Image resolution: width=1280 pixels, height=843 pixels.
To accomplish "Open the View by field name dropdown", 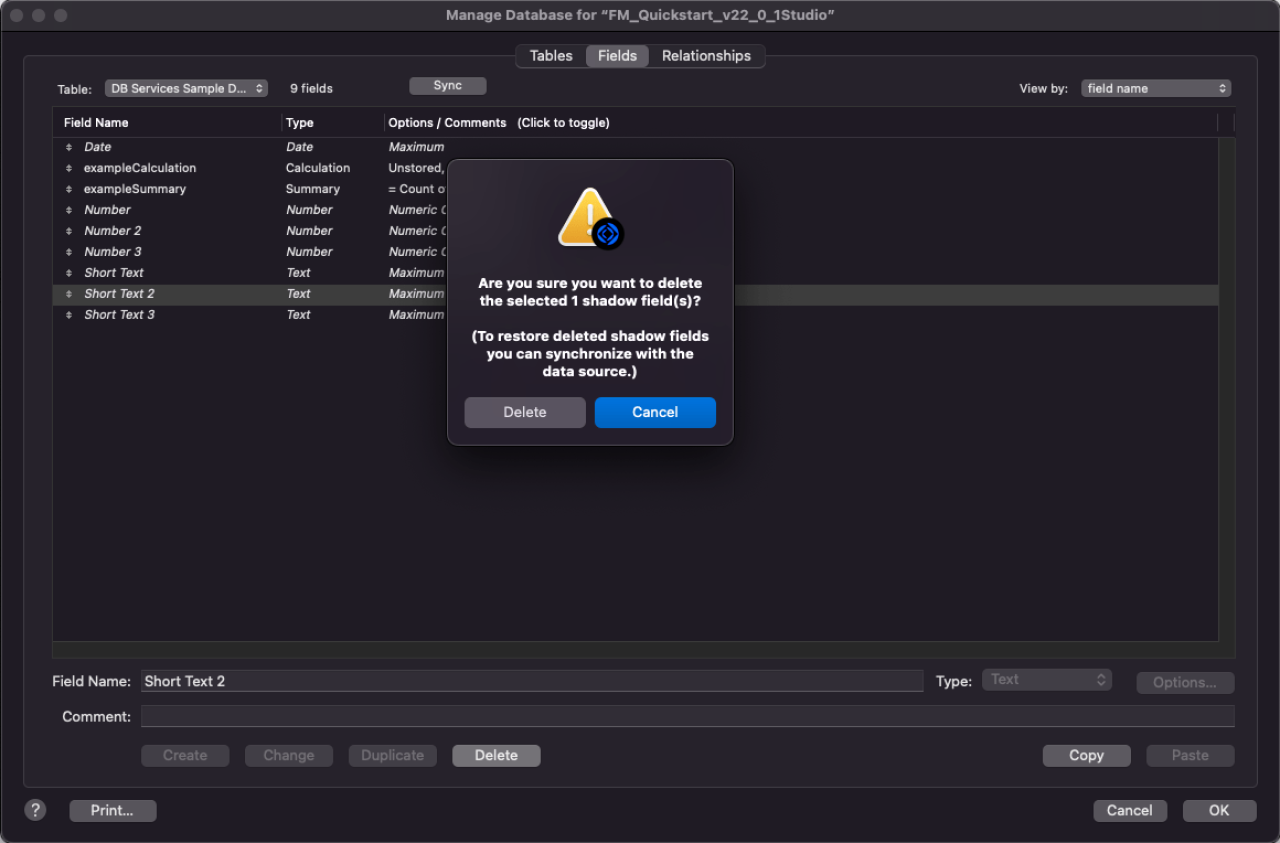I will click(x=1156, y=88).
